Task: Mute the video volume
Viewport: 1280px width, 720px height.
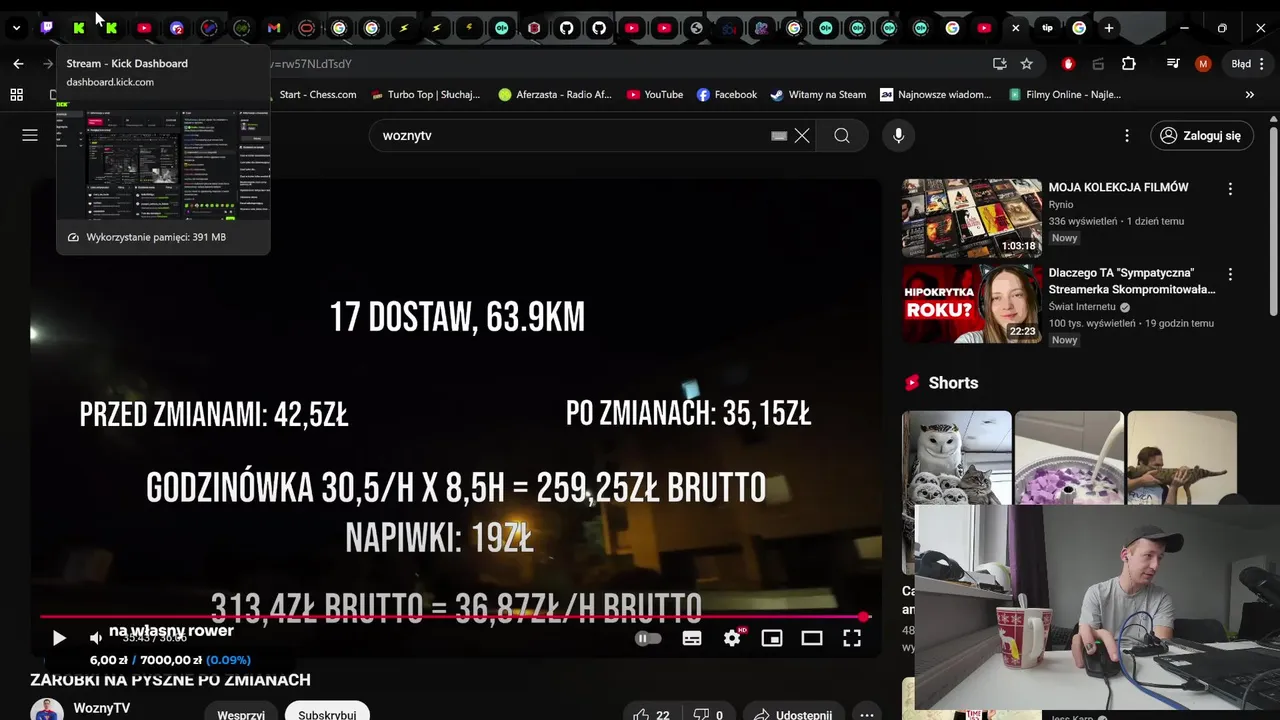Action: 95,638
